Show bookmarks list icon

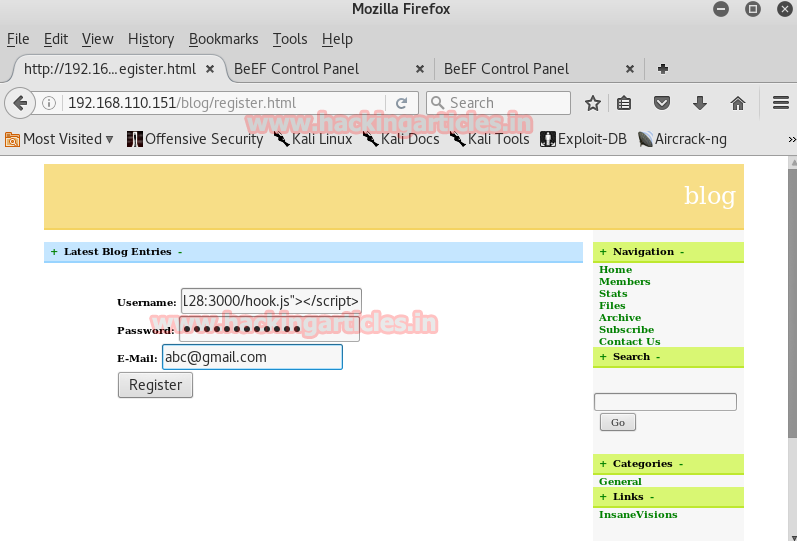(624, 103)
